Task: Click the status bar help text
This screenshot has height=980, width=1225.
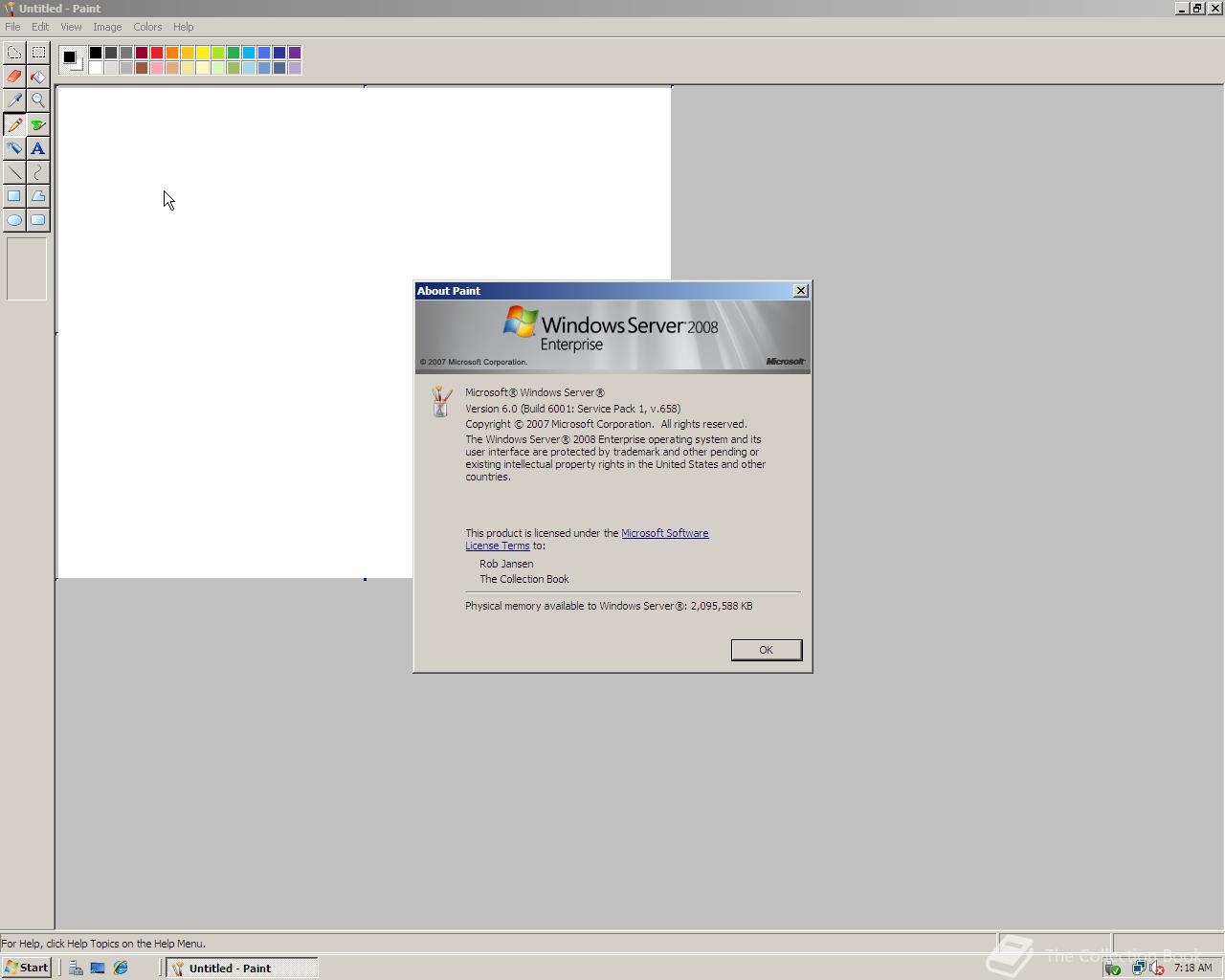Action: [103, 944]
